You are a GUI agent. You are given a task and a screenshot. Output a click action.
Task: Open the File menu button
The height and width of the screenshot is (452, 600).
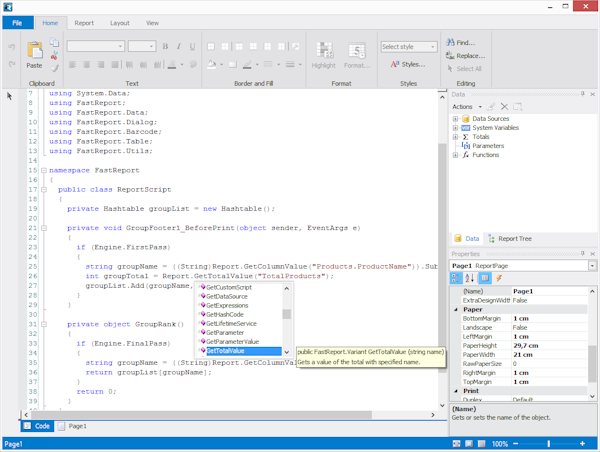coord(17,22)
